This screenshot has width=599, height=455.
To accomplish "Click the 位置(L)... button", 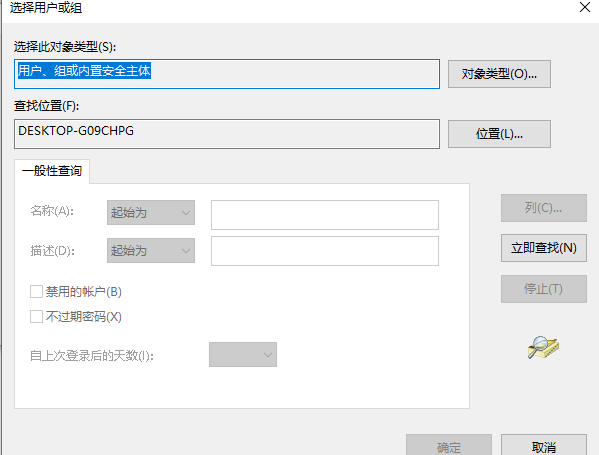I will pyautogui.click(x=499, y=134).
